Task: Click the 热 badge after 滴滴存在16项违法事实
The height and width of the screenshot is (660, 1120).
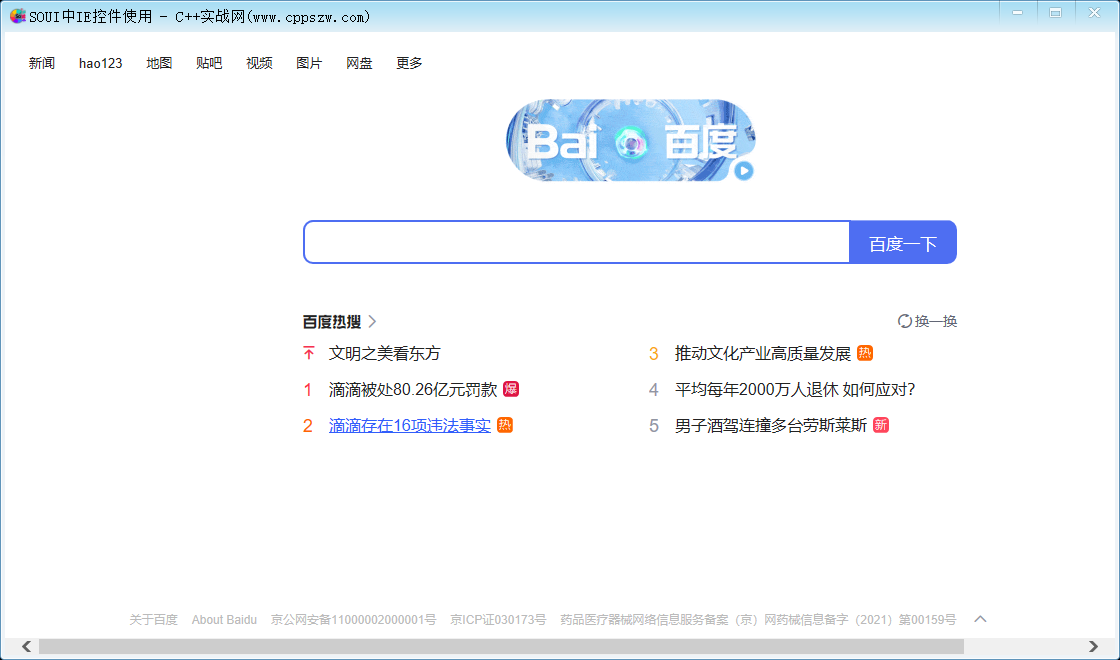Action: point(505,425)
